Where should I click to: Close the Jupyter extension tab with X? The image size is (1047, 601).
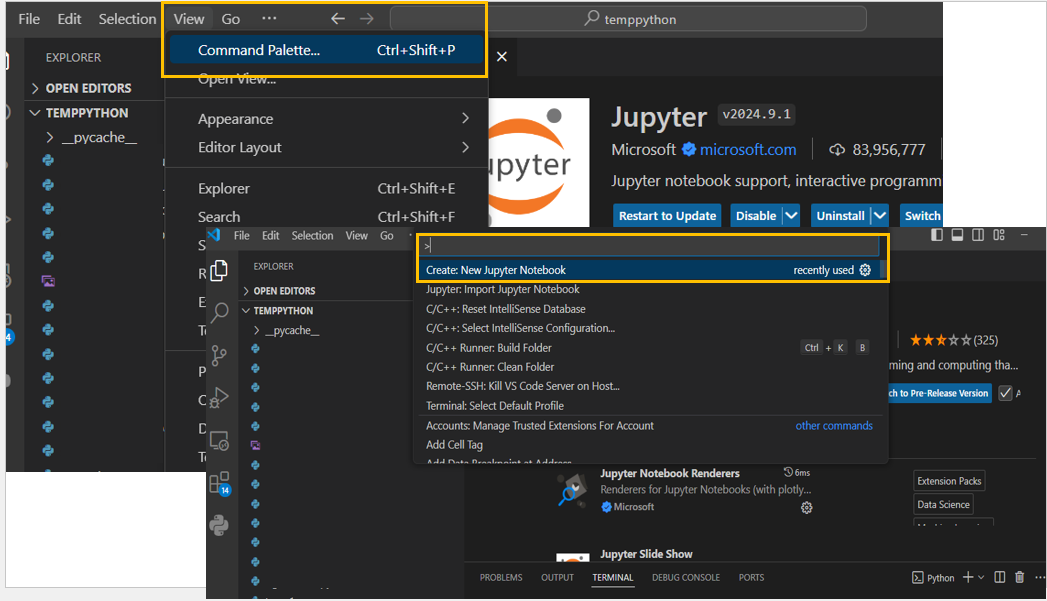[501, 57]
